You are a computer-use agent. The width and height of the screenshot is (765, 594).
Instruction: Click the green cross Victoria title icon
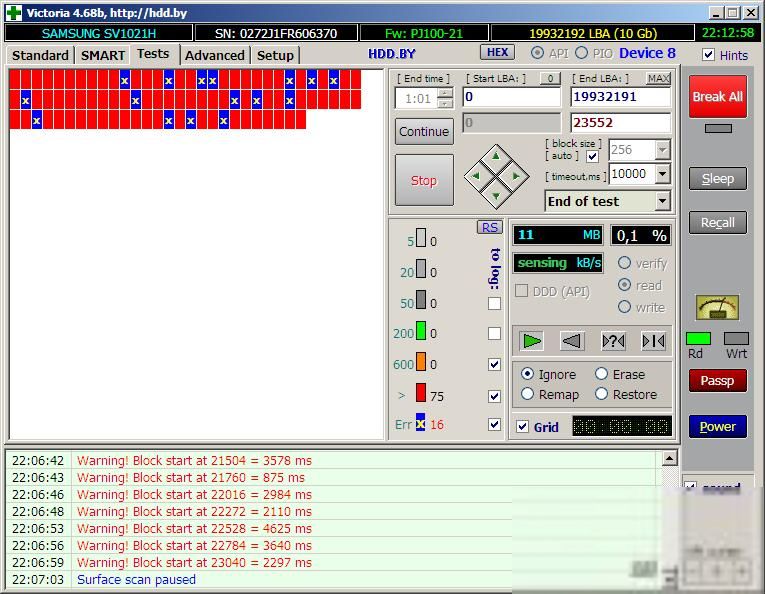[x=14, y=13]
